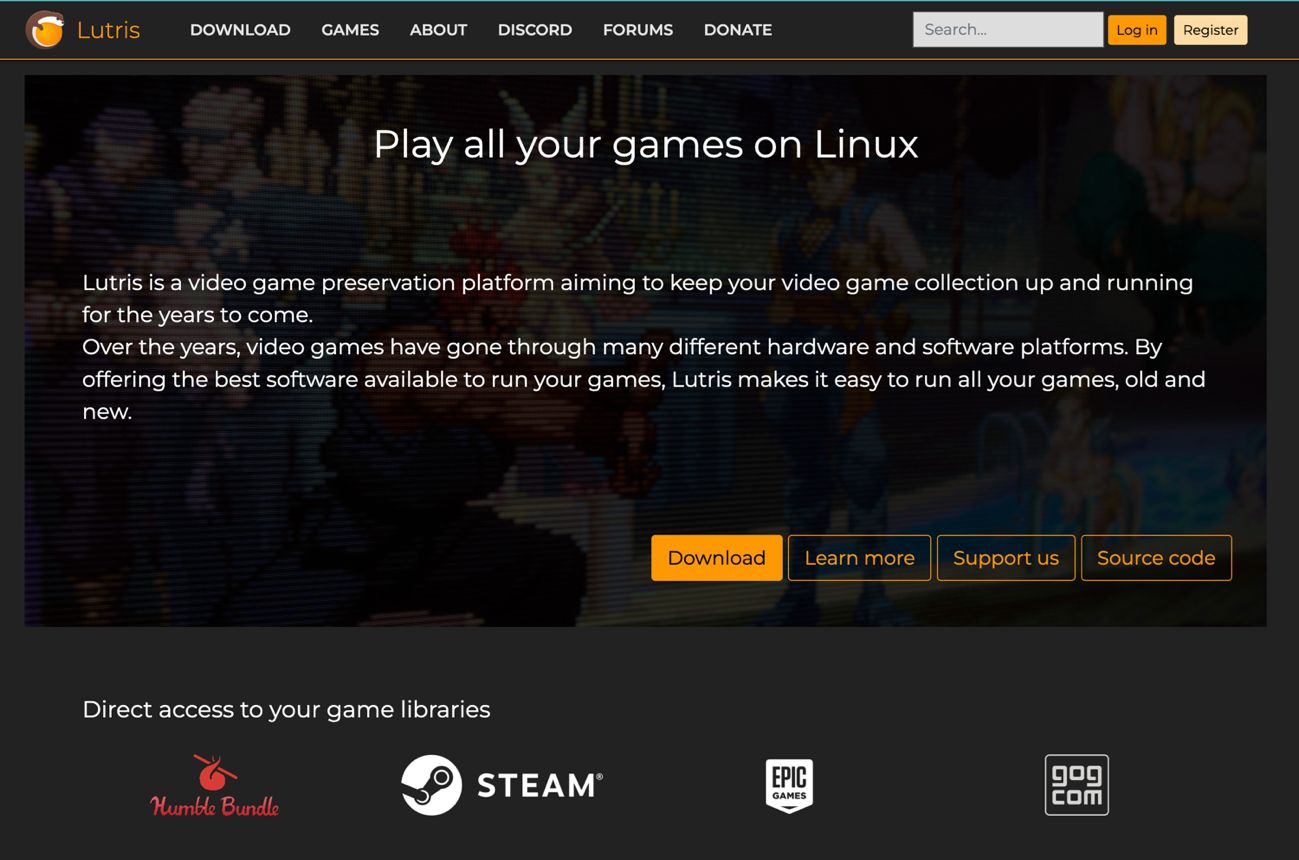Open the GAMES section

coord(350,30)
